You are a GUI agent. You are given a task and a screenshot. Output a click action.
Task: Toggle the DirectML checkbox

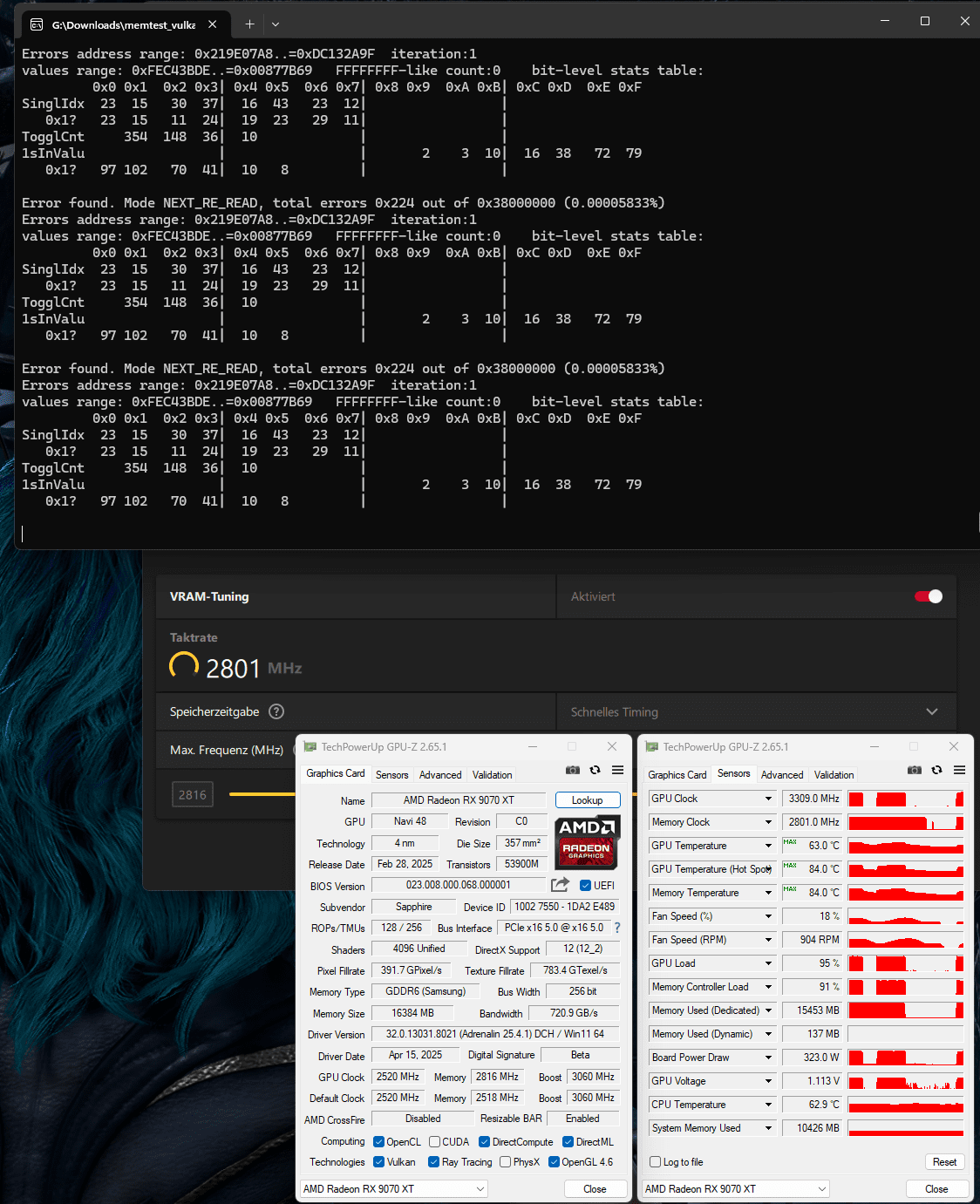coord(568,1141)
